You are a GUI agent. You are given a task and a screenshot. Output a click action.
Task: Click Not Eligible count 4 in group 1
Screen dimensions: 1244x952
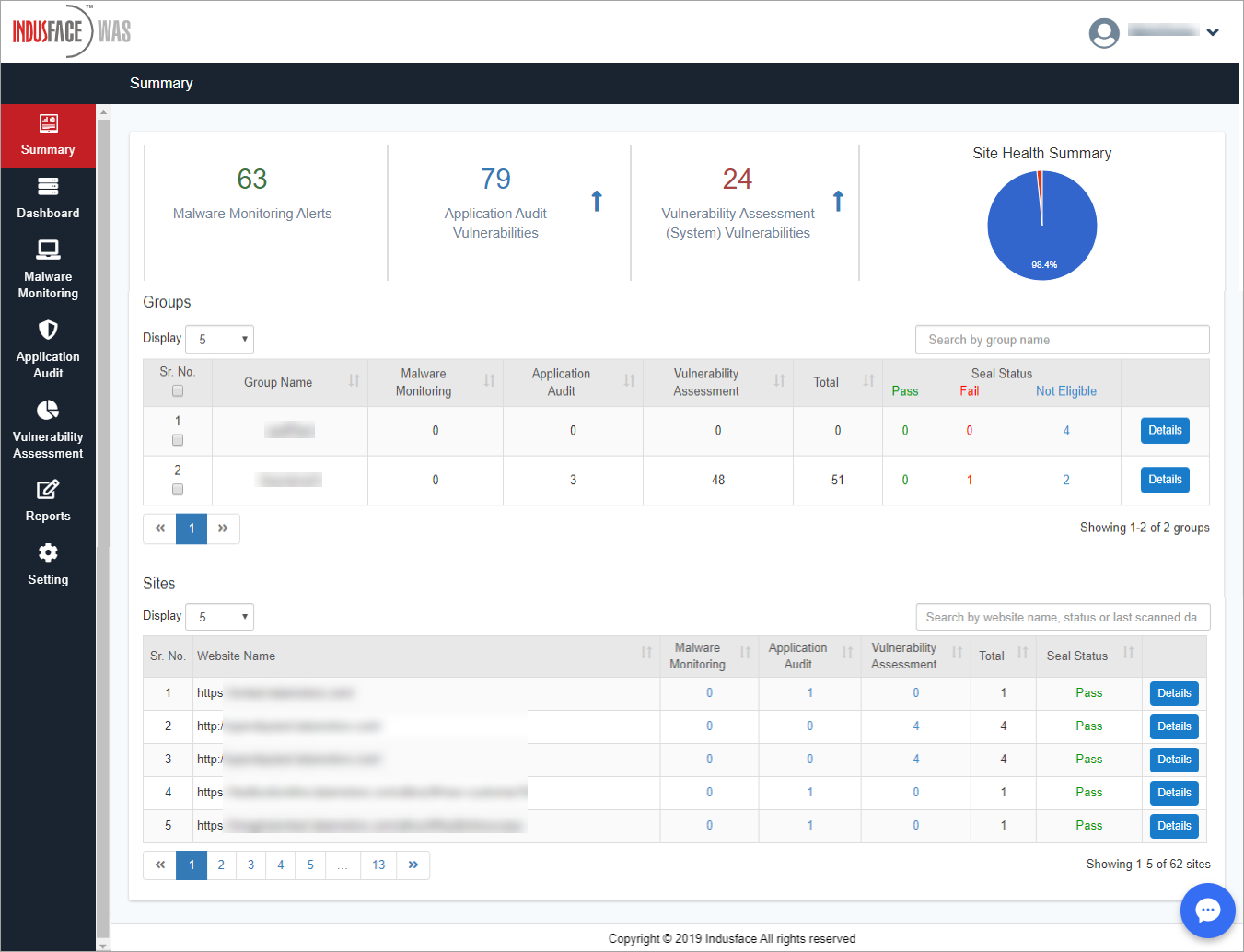click(x=1066, y=431)
